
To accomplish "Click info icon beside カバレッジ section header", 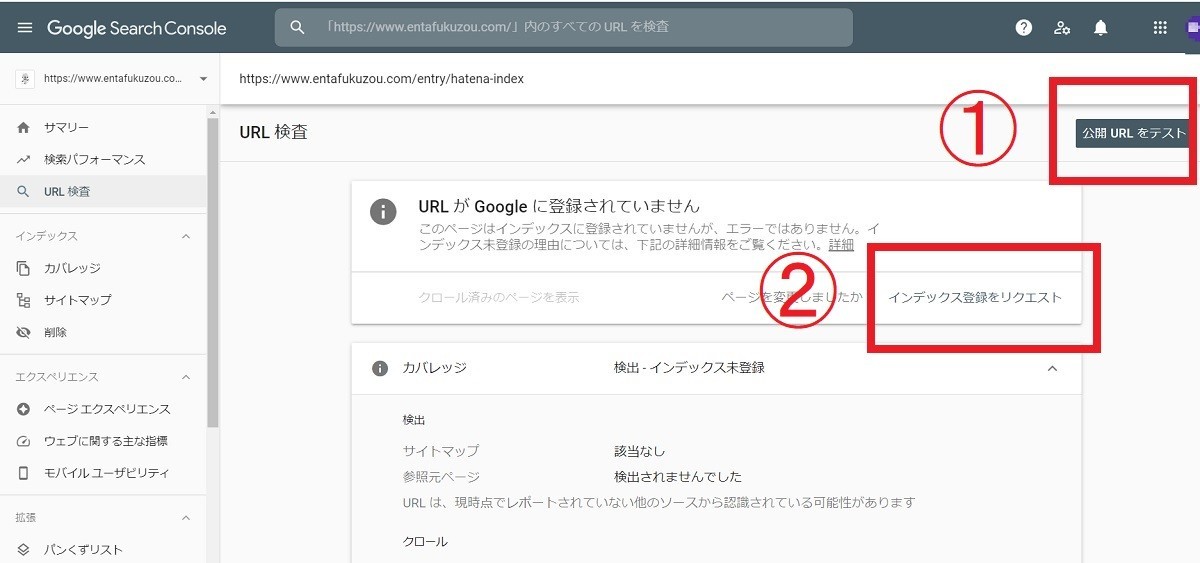I will (380, 368).
